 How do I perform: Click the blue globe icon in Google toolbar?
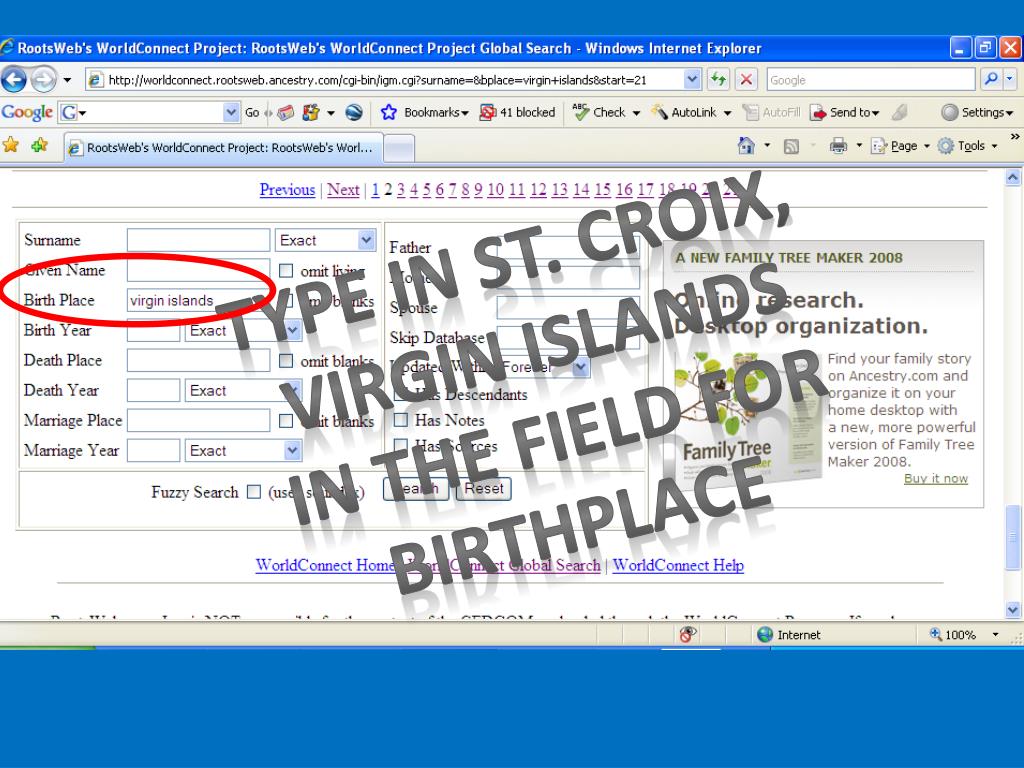354,112
